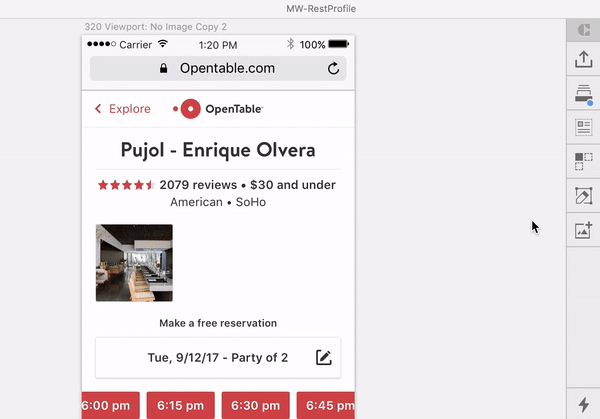Image resolution: width=600 pixels, height=419 pixels.
Task: Edit reservation using the pencil icon
Action: 323,357
